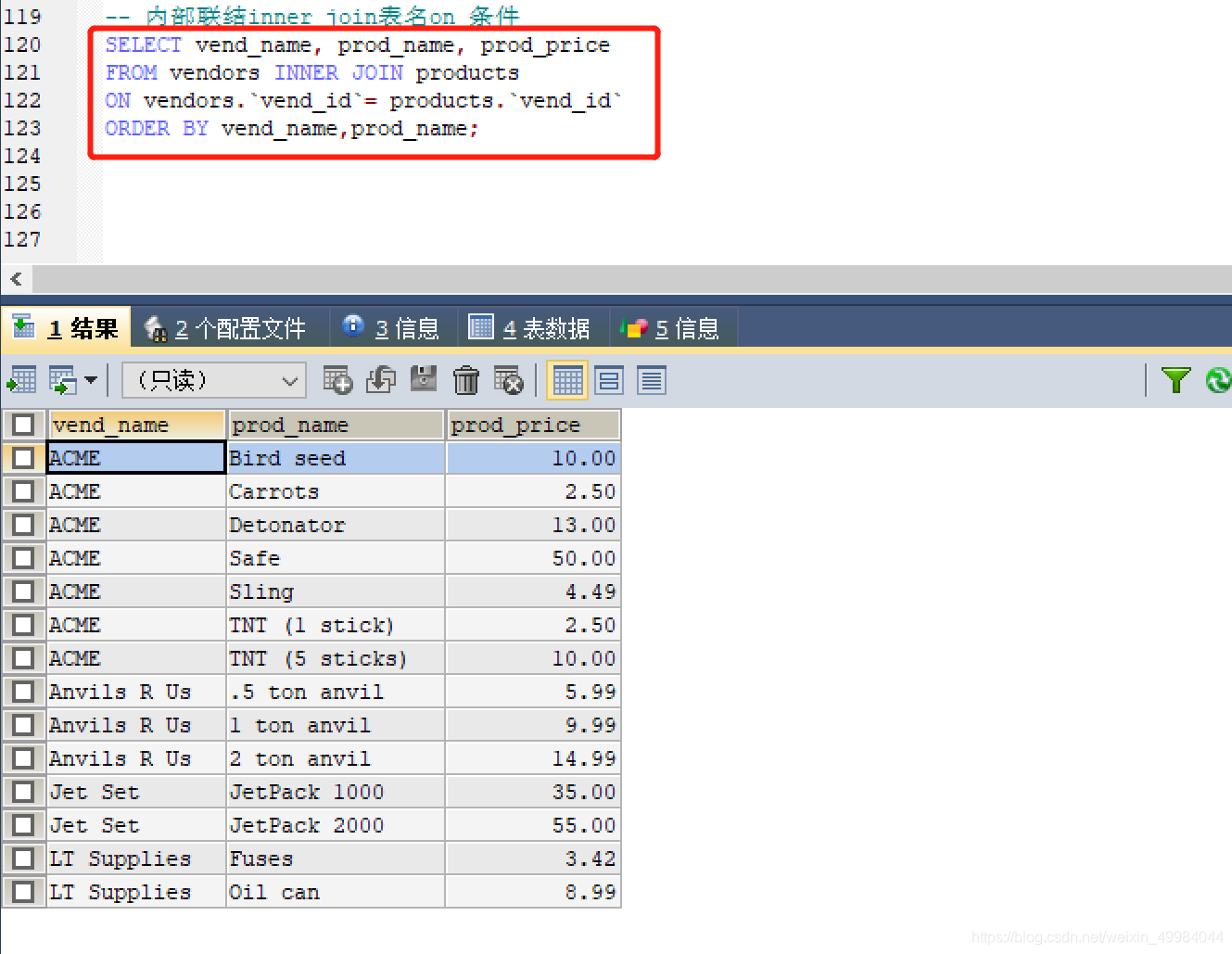The image size is (1232, 954).
Task: Switch to grid view mode
Action: [x=567, y=380]
